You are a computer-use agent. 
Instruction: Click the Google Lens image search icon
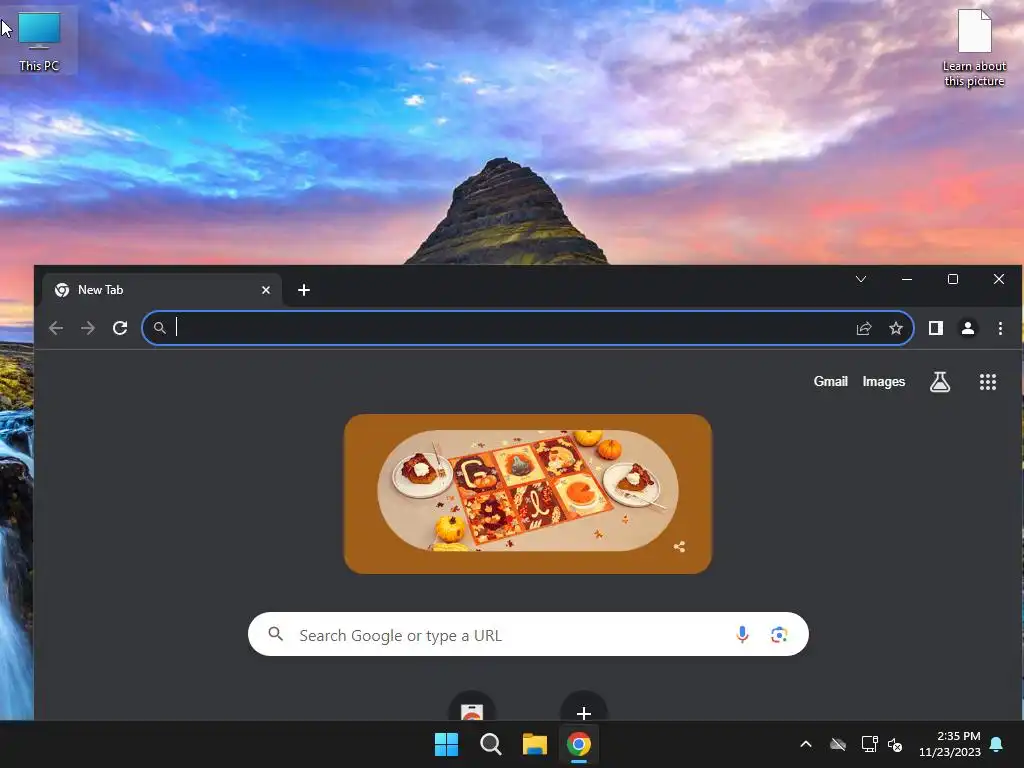pyautogui.click(x=779, y=634)
